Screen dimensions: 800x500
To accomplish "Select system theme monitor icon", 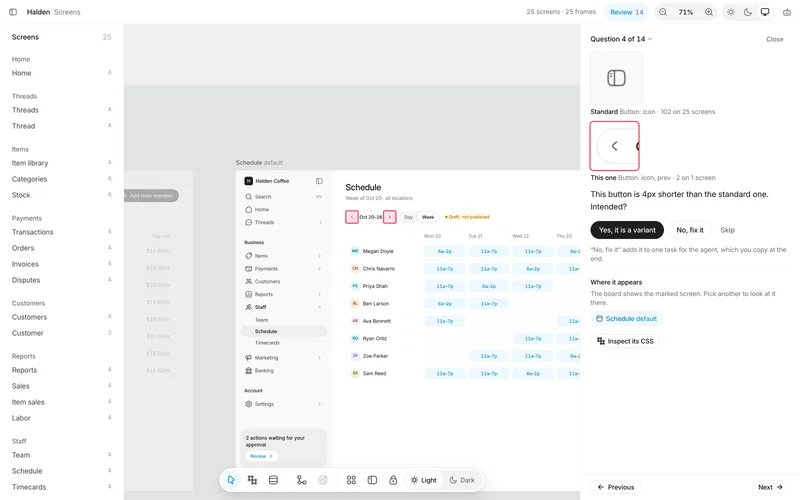I will [x=765, y=12].
